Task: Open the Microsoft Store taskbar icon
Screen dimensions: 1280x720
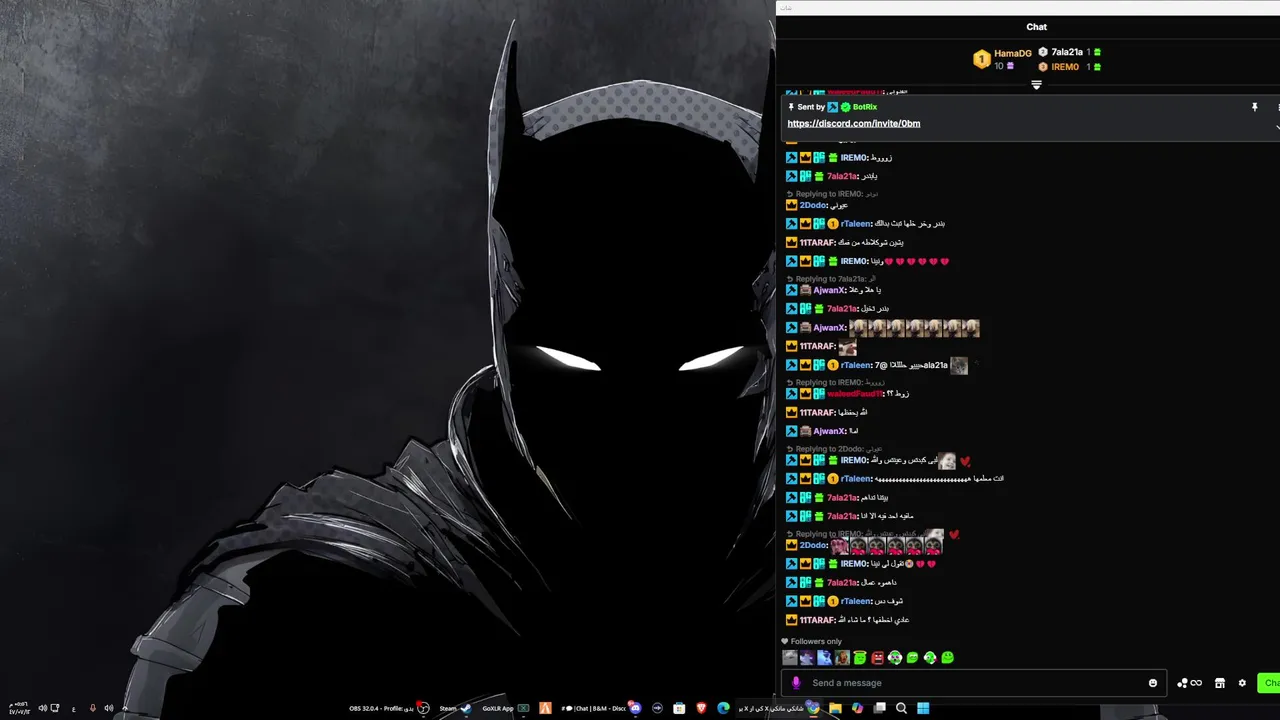Action: [679, 708]
